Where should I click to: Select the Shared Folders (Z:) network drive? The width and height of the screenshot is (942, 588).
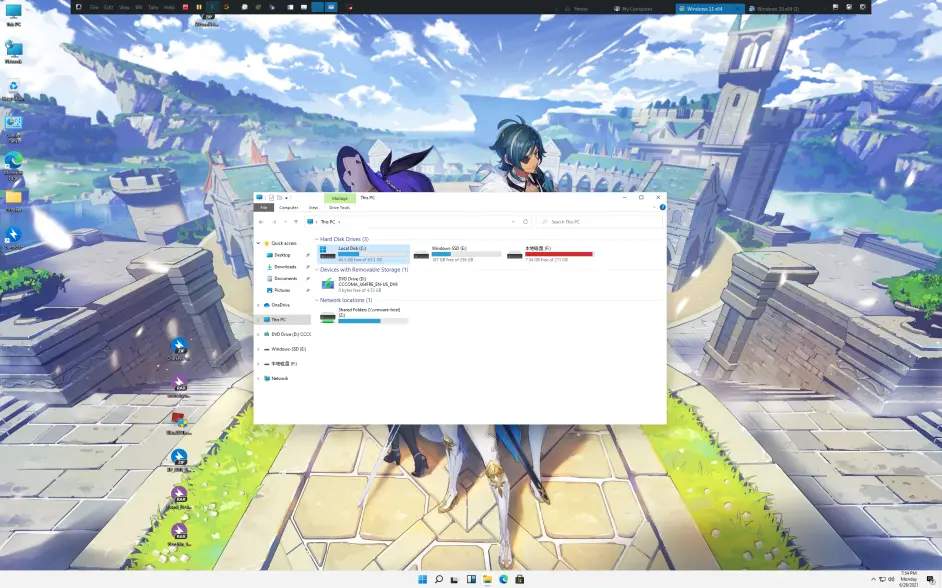coord(363,316)
